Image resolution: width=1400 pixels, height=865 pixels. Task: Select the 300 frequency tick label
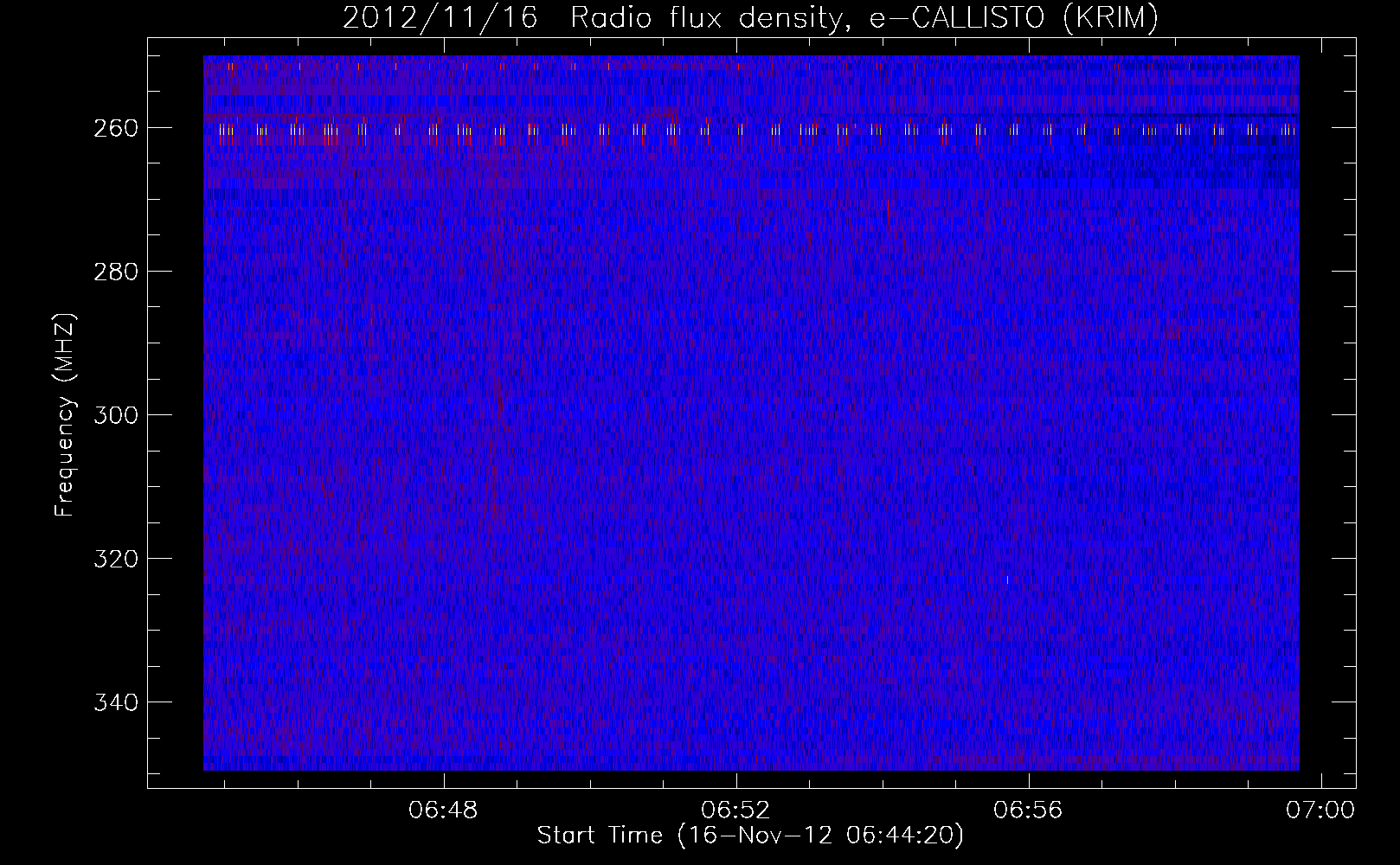click(115, 415)
